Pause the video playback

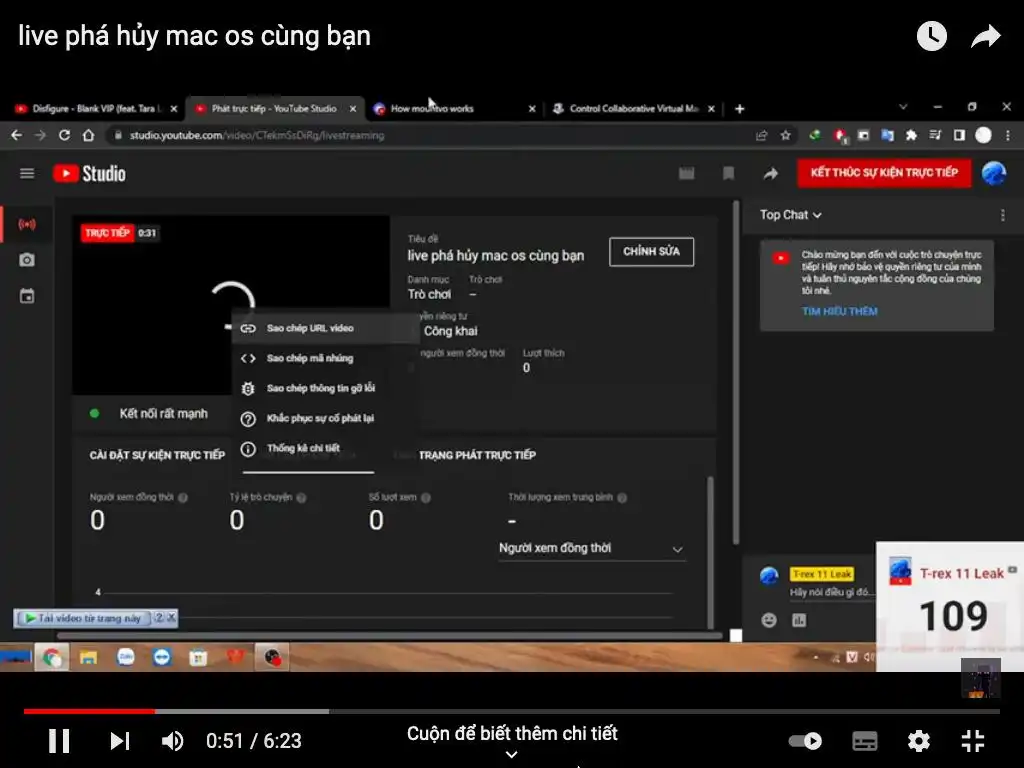[59, 741]
